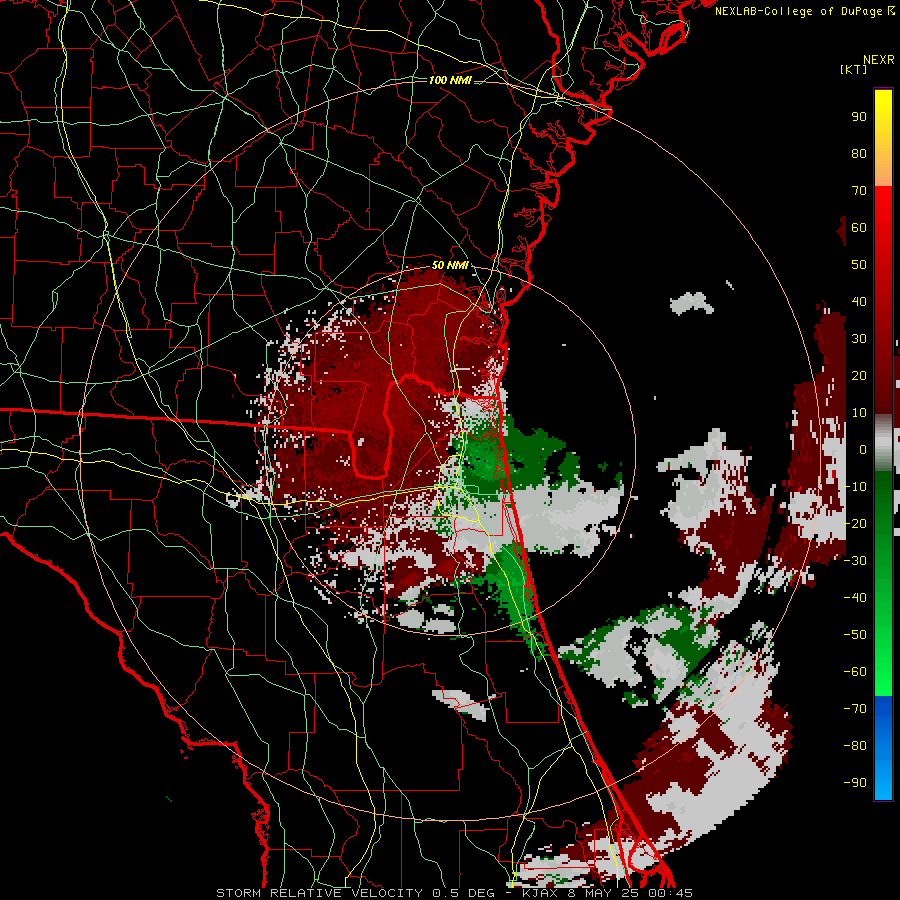Click the gray zero segment of the color bar
The height and width of the screenshot is (900, 900).
tap(883, 443)
